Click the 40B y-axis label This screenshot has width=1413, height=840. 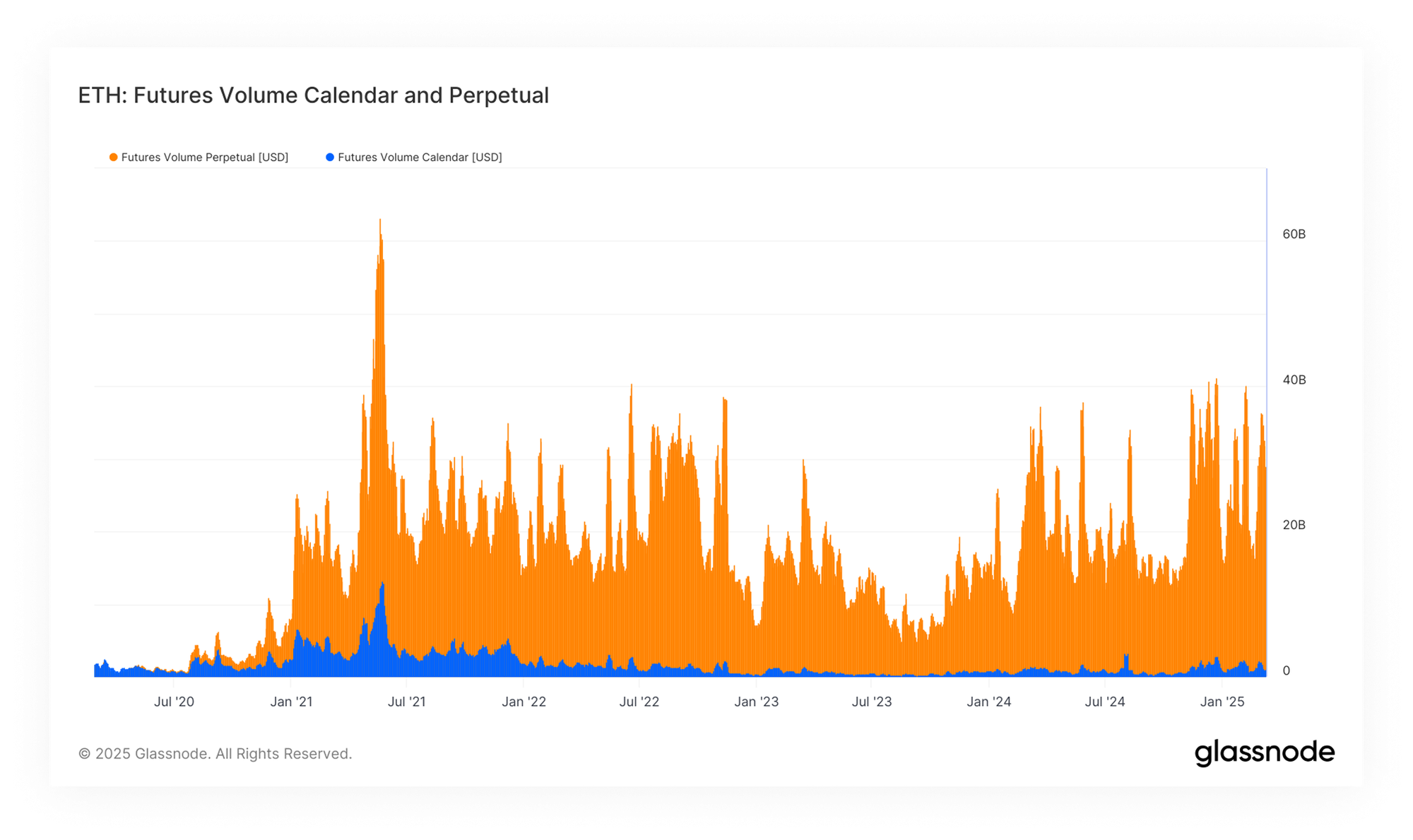1294,380
